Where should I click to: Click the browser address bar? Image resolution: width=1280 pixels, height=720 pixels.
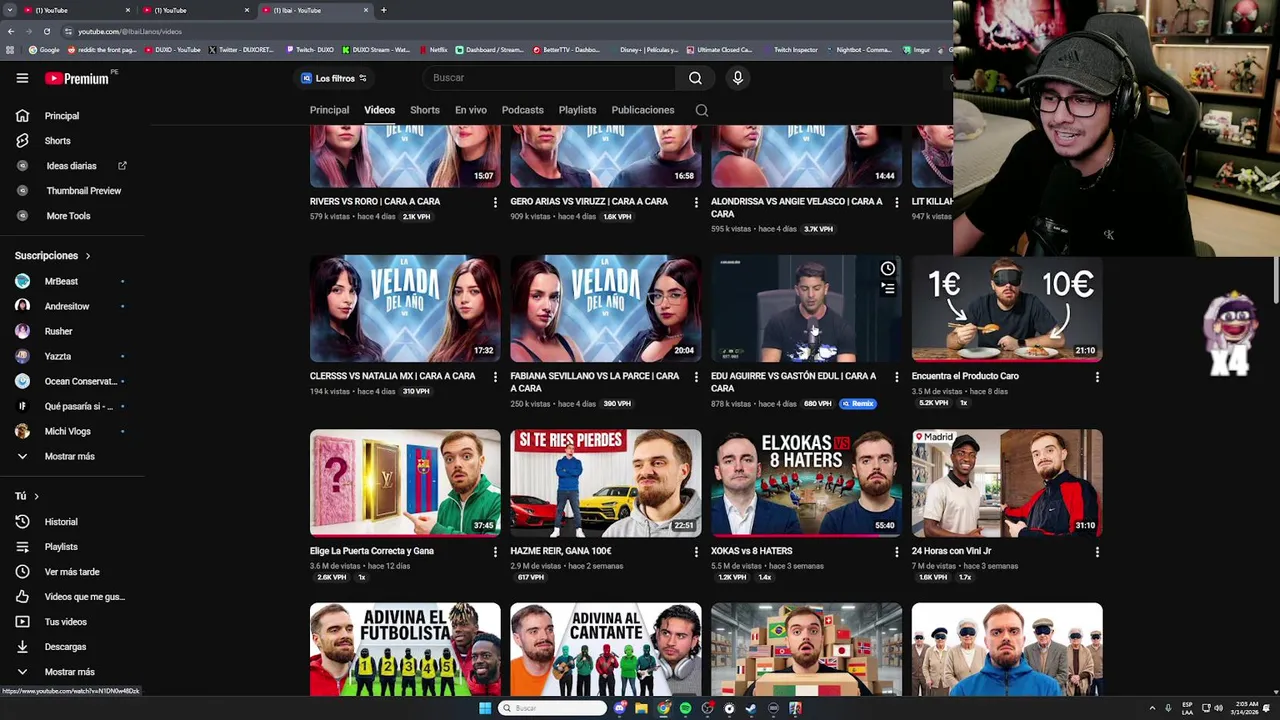[500, 31]
